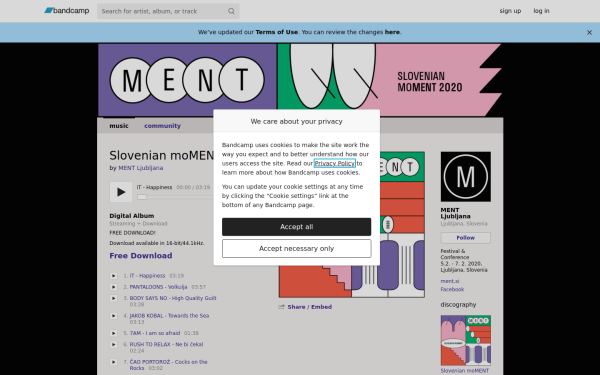Play track 5 7AM - I am so afraid

click(113, 333)
